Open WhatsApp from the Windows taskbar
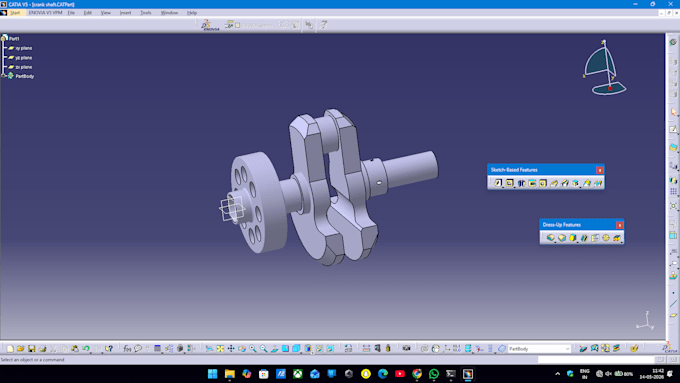680x383 pixels. (434, 373)
